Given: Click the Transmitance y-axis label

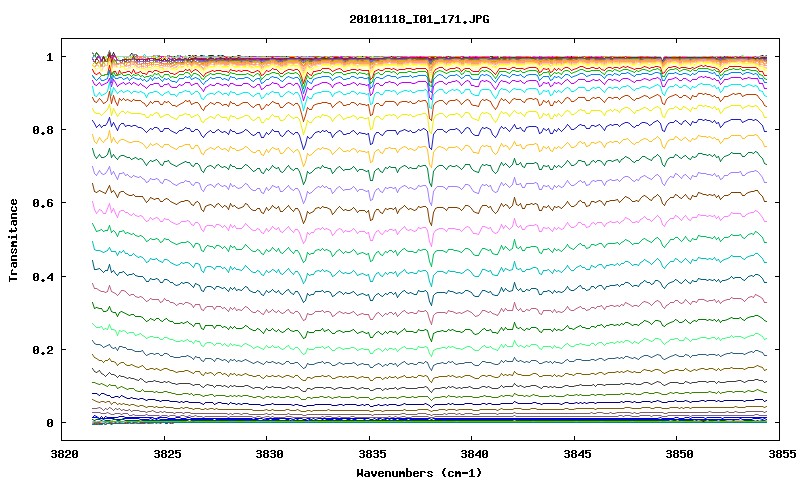Looking at the screenshot, I should tap(14, 240).
